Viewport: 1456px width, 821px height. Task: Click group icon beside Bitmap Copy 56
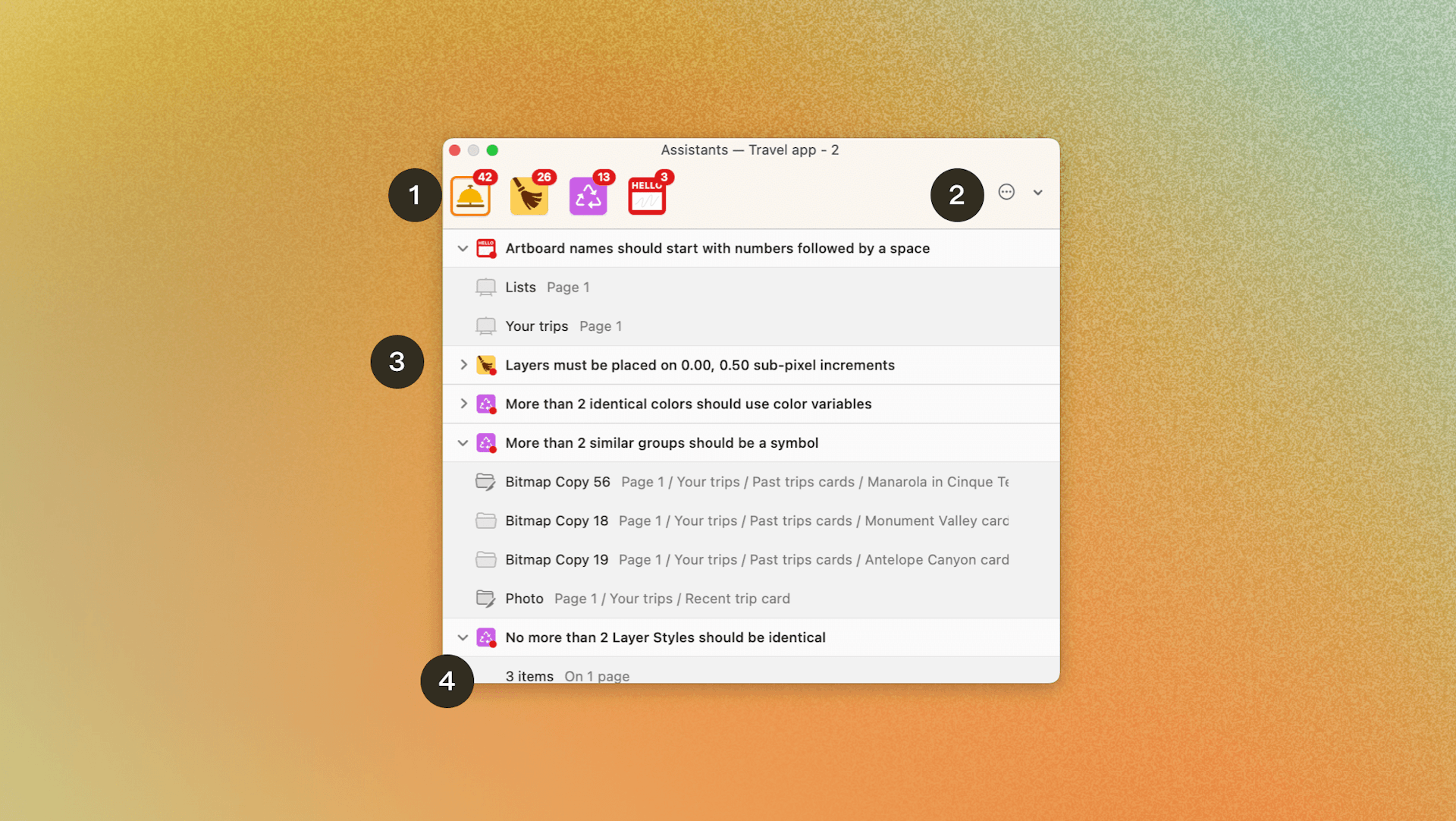pos(485,482)
